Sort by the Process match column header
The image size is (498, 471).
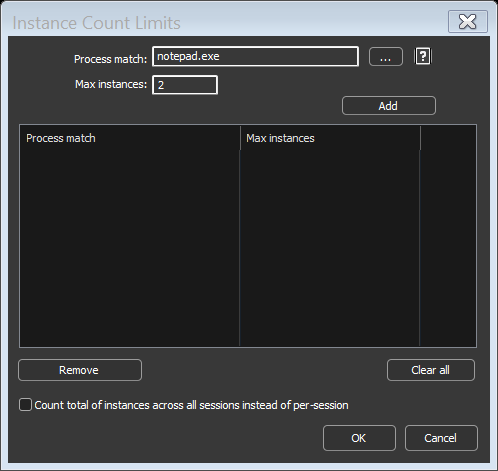pos(130,138)
